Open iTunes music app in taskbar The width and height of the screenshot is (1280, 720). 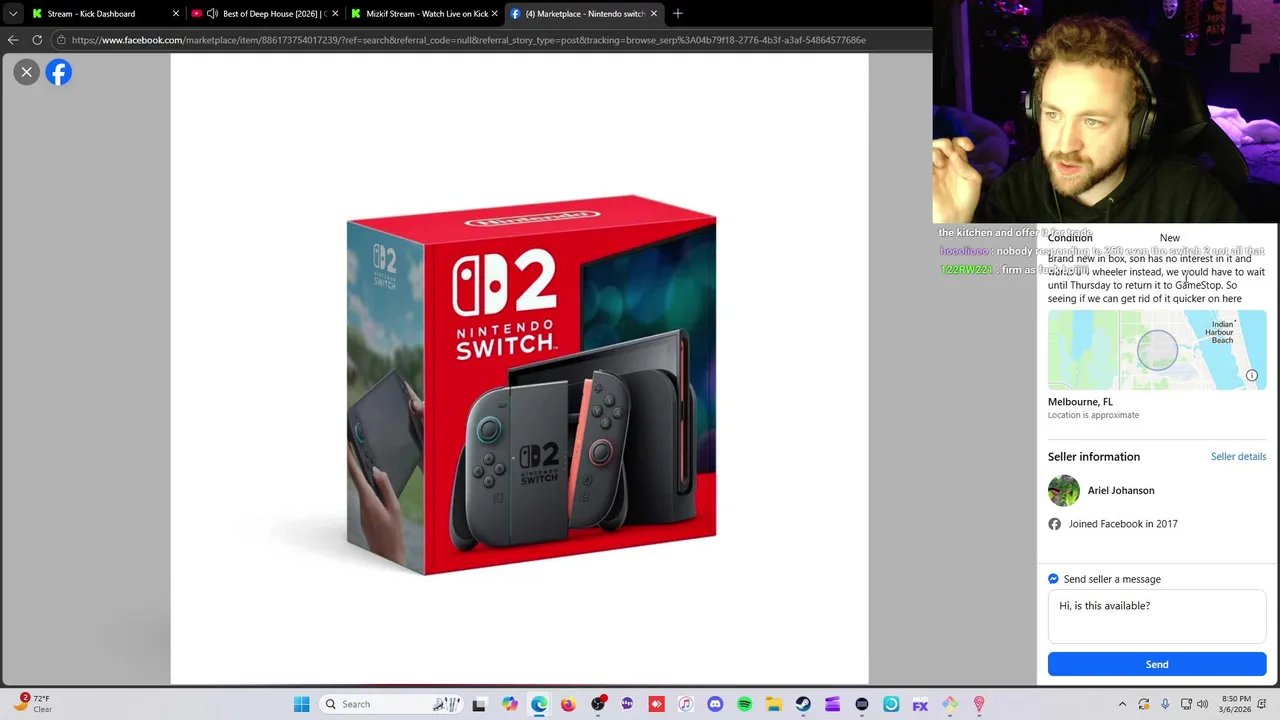coord(686,704)
